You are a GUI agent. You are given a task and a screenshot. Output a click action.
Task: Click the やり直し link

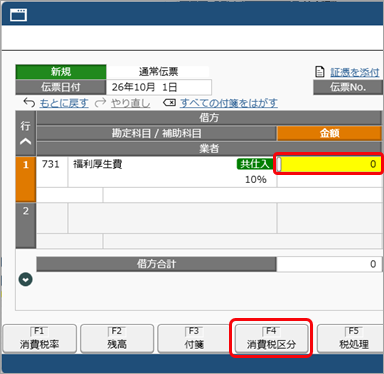(130, 103)
